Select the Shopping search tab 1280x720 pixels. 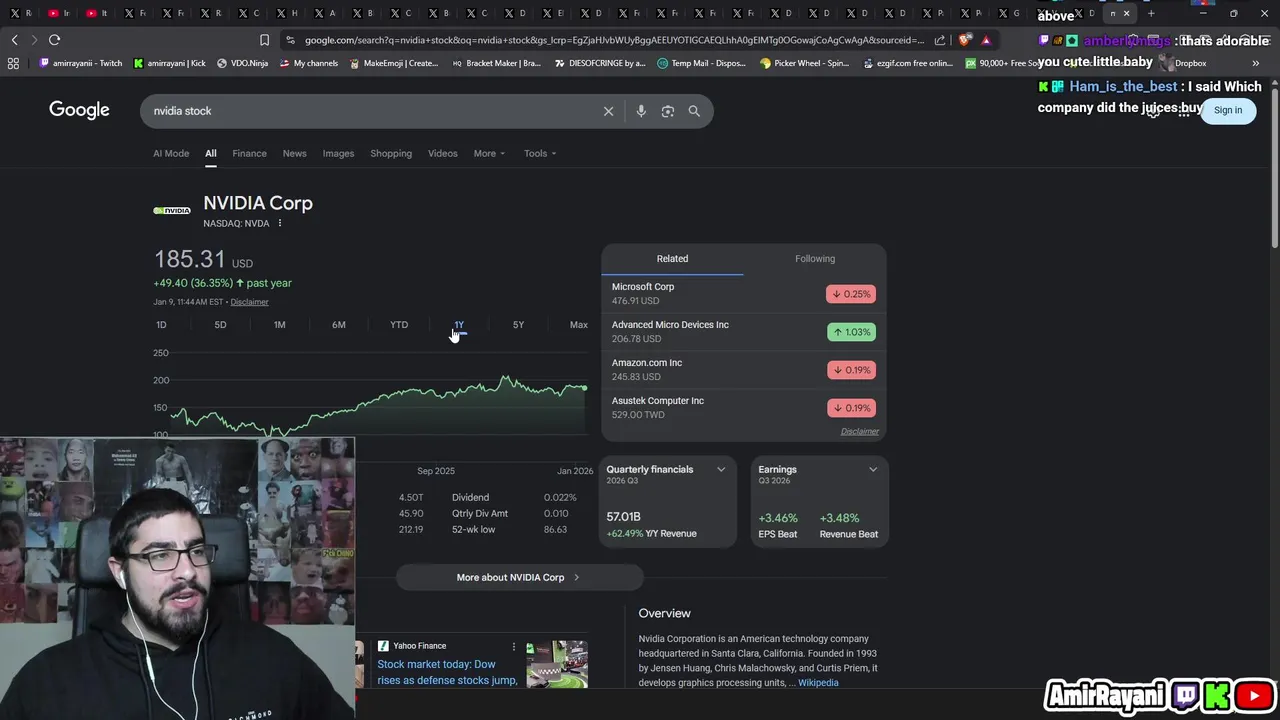coord(391,153)
